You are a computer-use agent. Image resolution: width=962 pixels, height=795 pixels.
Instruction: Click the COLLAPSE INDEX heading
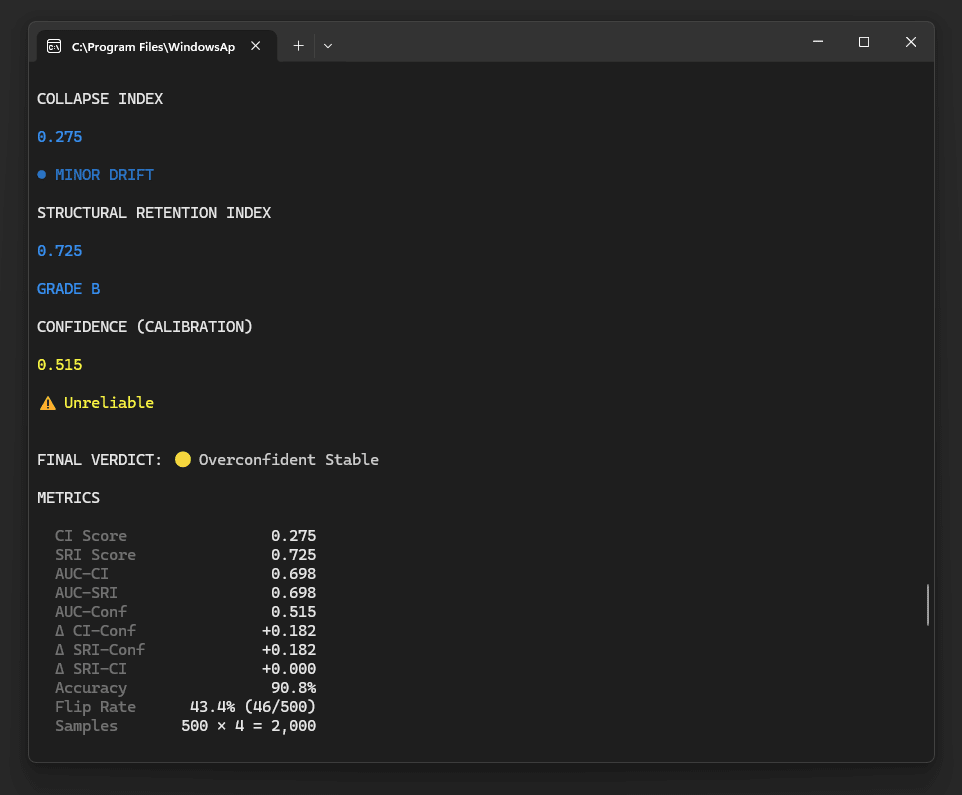point(100,99)
